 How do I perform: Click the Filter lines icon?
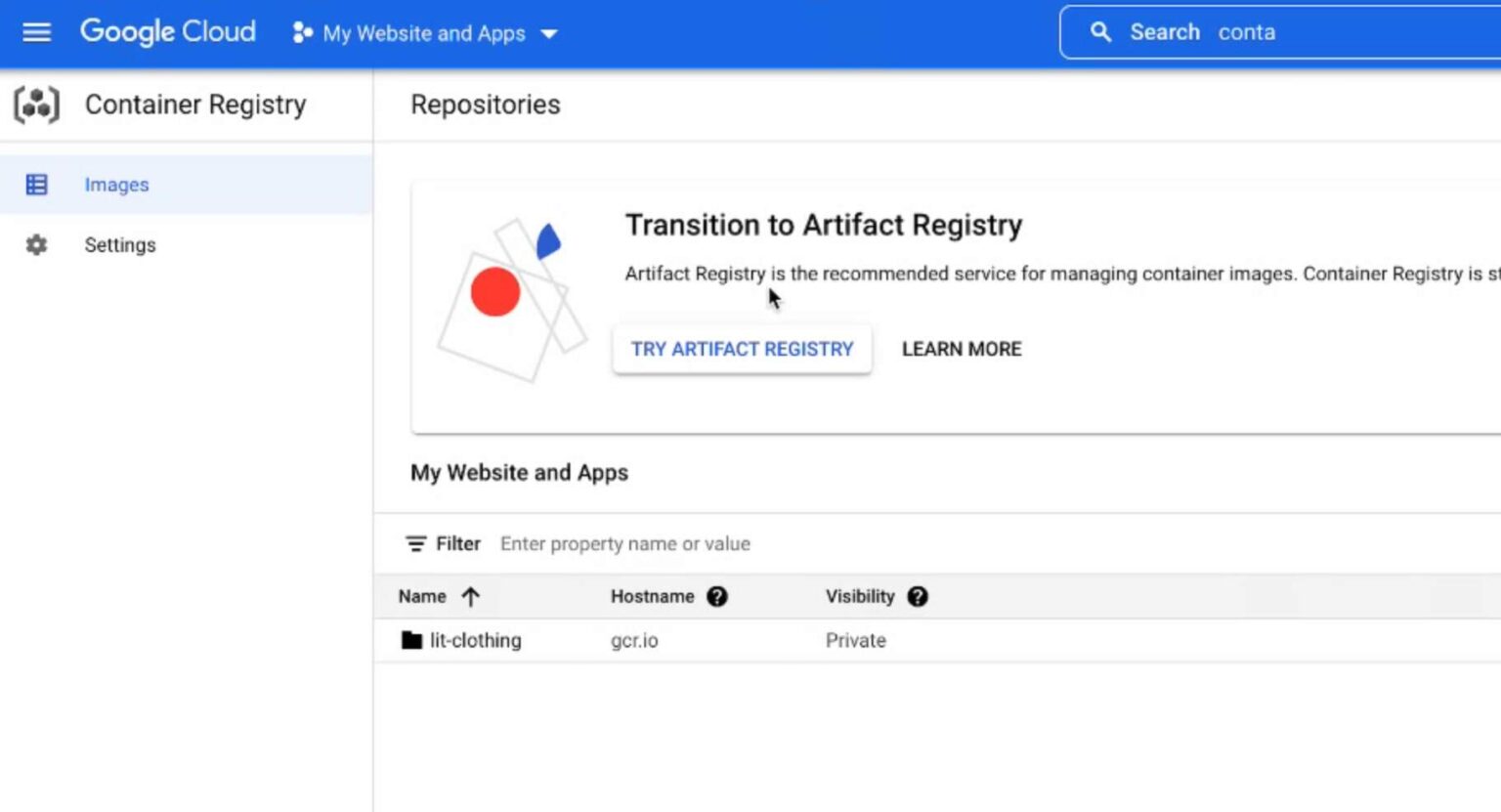click(416, 543)
